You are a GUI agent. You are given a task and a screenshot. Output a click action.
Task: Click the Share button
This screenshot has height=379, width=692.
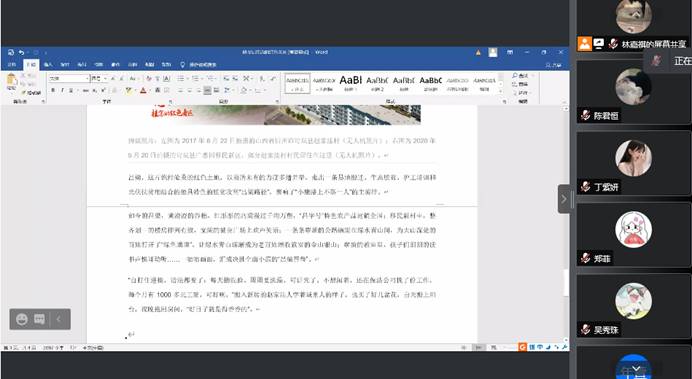(553, 65)
